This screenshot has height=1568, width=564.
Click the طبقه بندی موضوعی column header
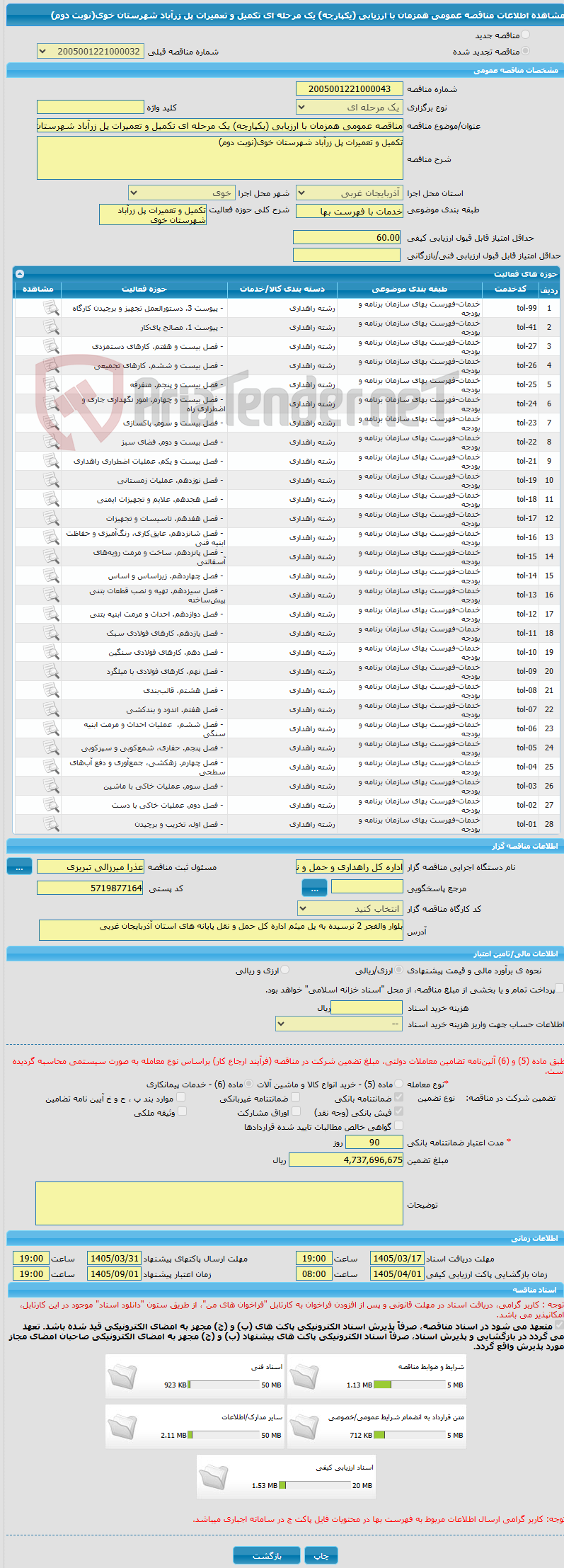coord(410,289)
